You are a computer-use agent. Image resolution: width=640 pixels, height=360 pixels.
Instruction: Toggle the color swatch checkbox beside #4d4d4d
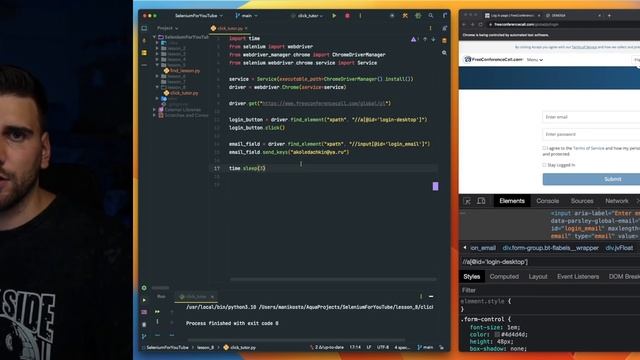pos(497,334)
